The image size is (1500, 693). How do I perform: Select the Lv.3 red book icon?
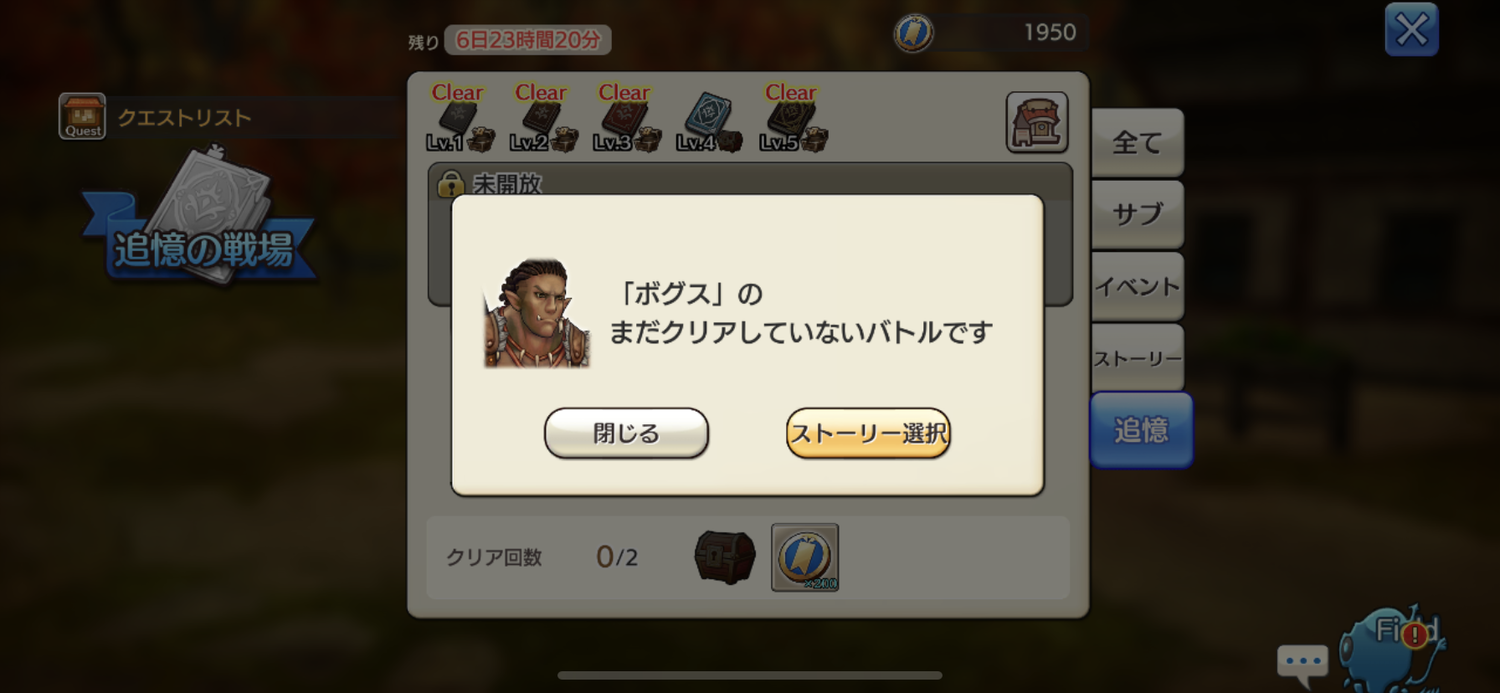coord(626,121)
